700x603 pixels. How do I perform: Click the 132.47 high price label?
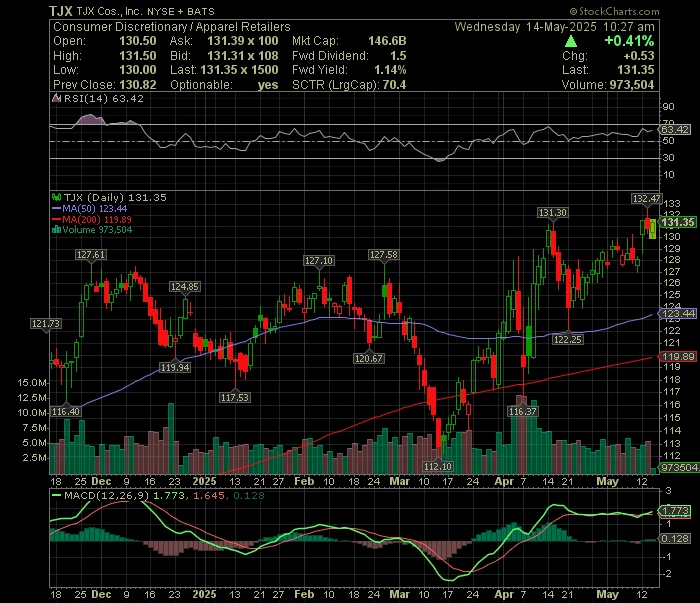(646, 199)
